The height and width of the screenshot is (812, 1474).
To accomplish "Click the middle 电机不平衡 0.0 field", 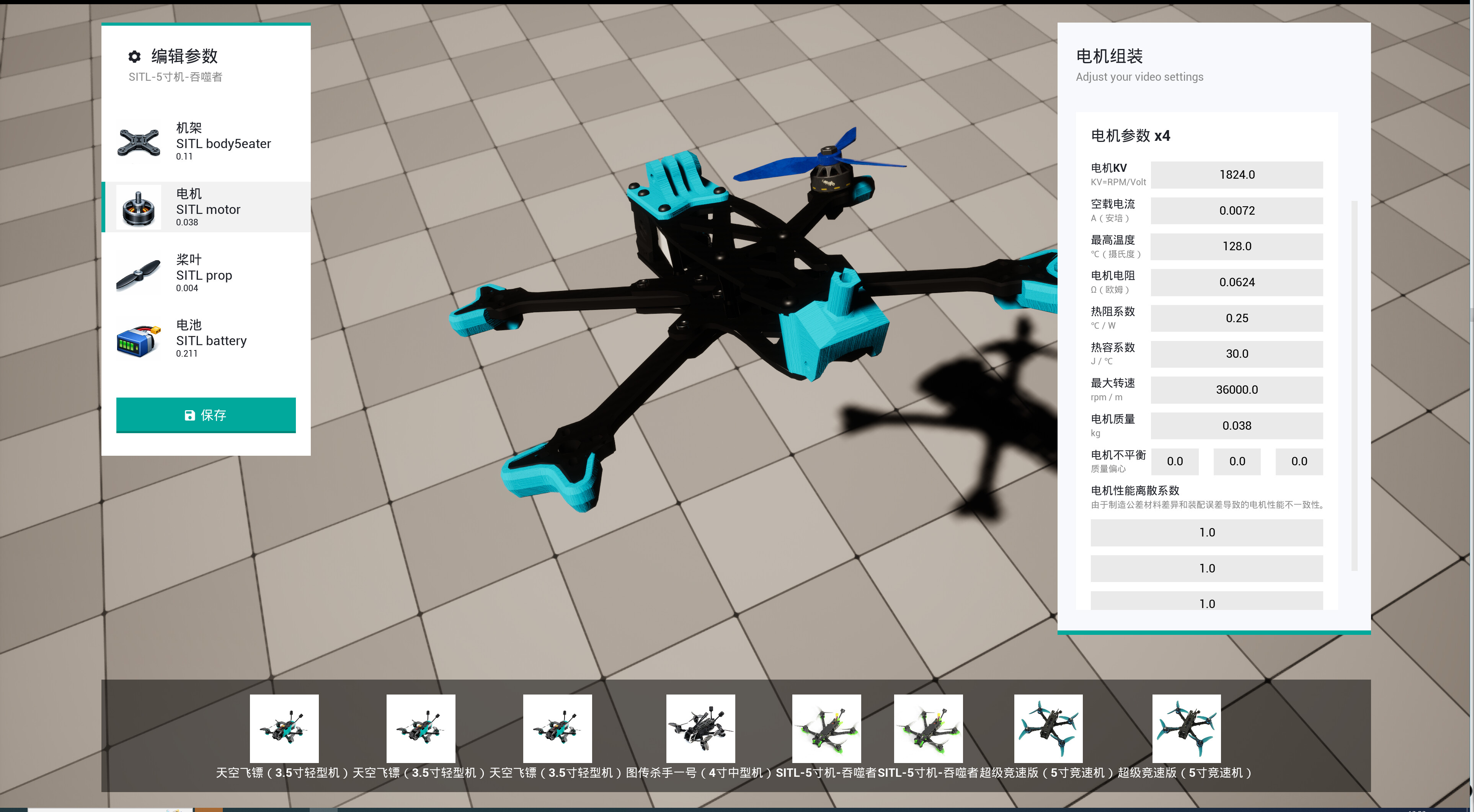I will point(1237,461).
